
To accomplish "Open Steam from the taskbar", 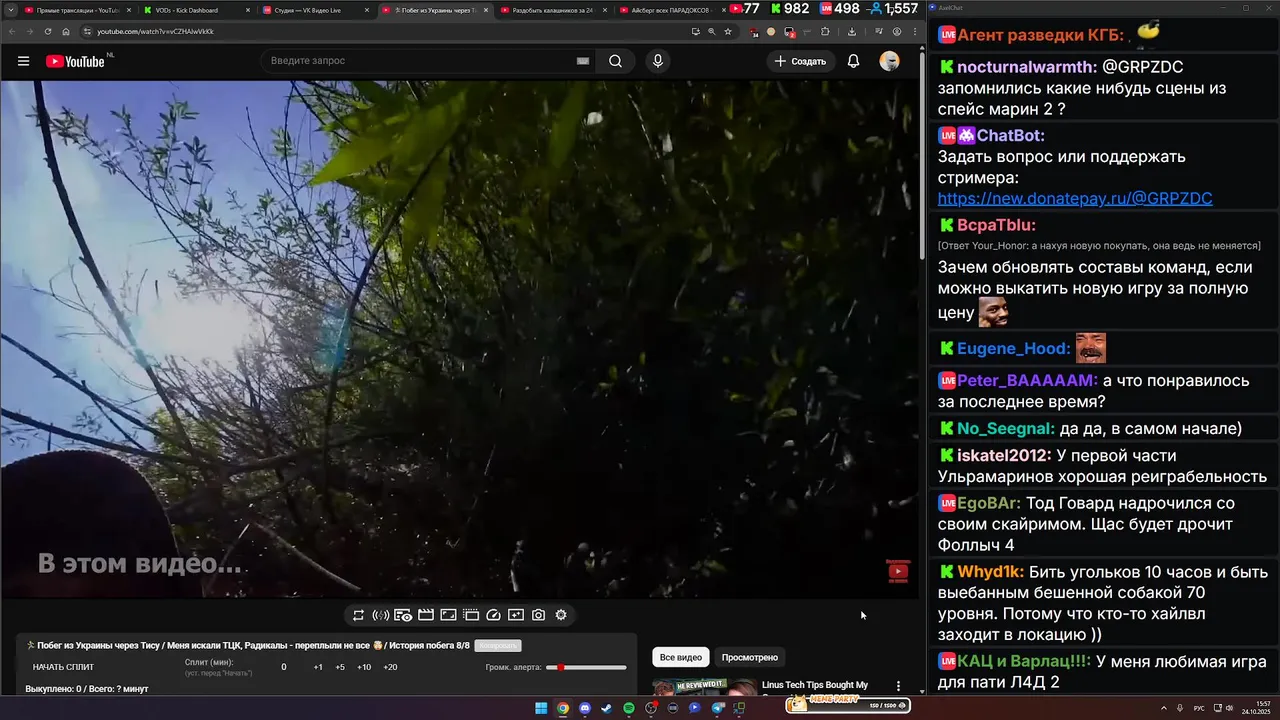I will 607,708.
